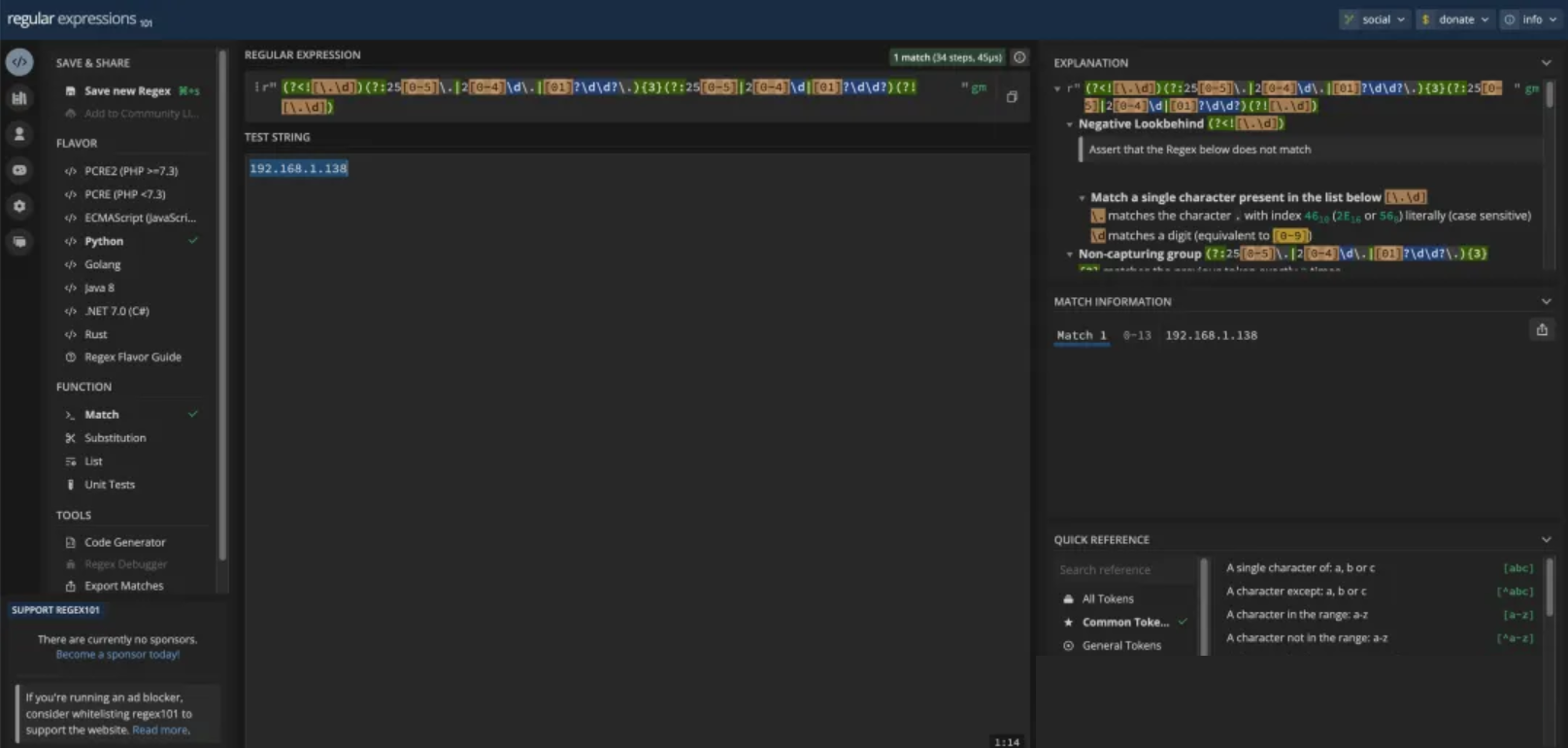Copy regex to clipboard icon
Image resolution: width=1568 pixels, height=748 pixels.
click(x=1012, y=97)
